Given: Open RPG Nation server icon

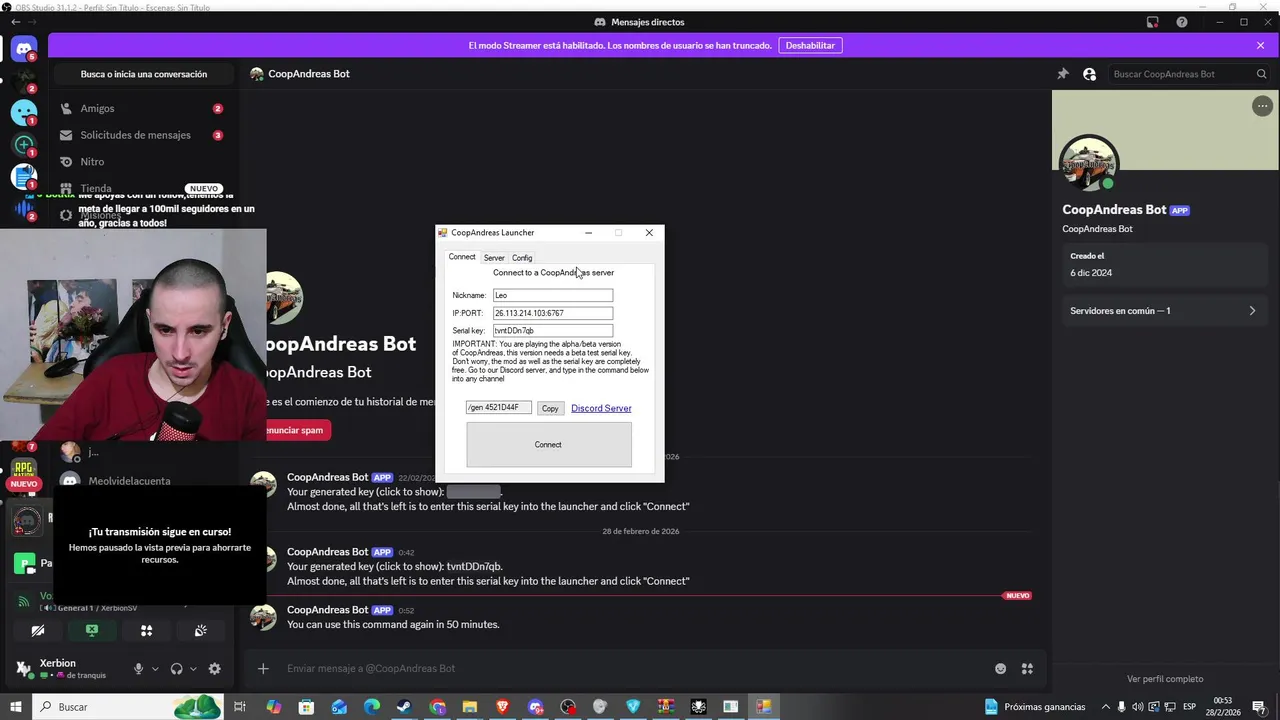Looking at the screenshot, I should pos(24,466).
